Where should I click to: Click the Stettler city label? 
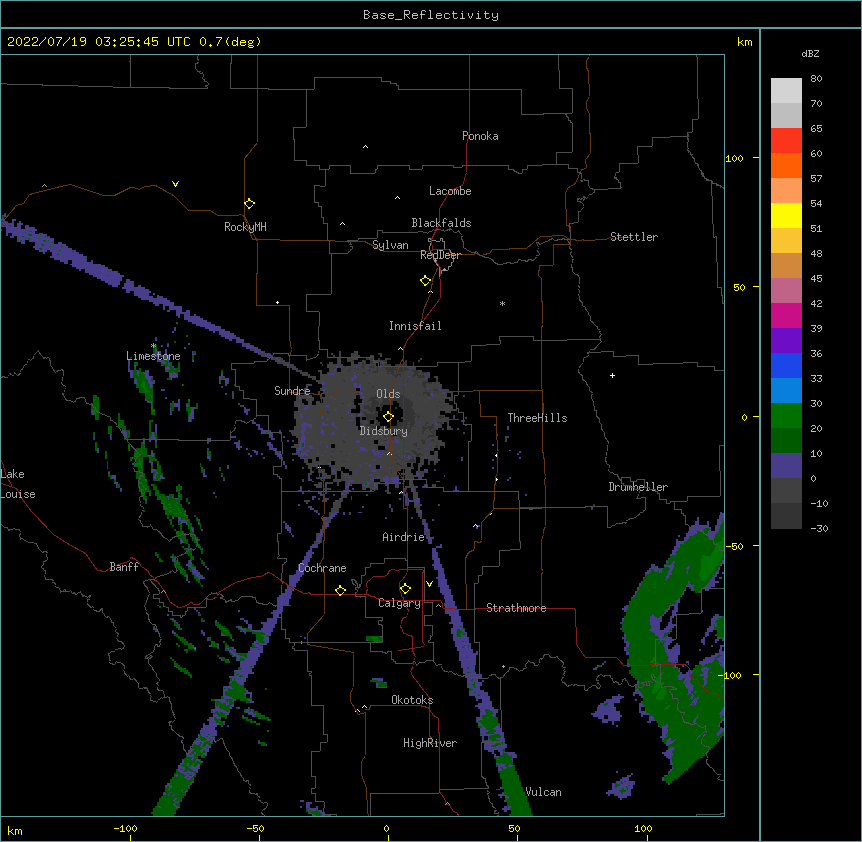[633, 237]
